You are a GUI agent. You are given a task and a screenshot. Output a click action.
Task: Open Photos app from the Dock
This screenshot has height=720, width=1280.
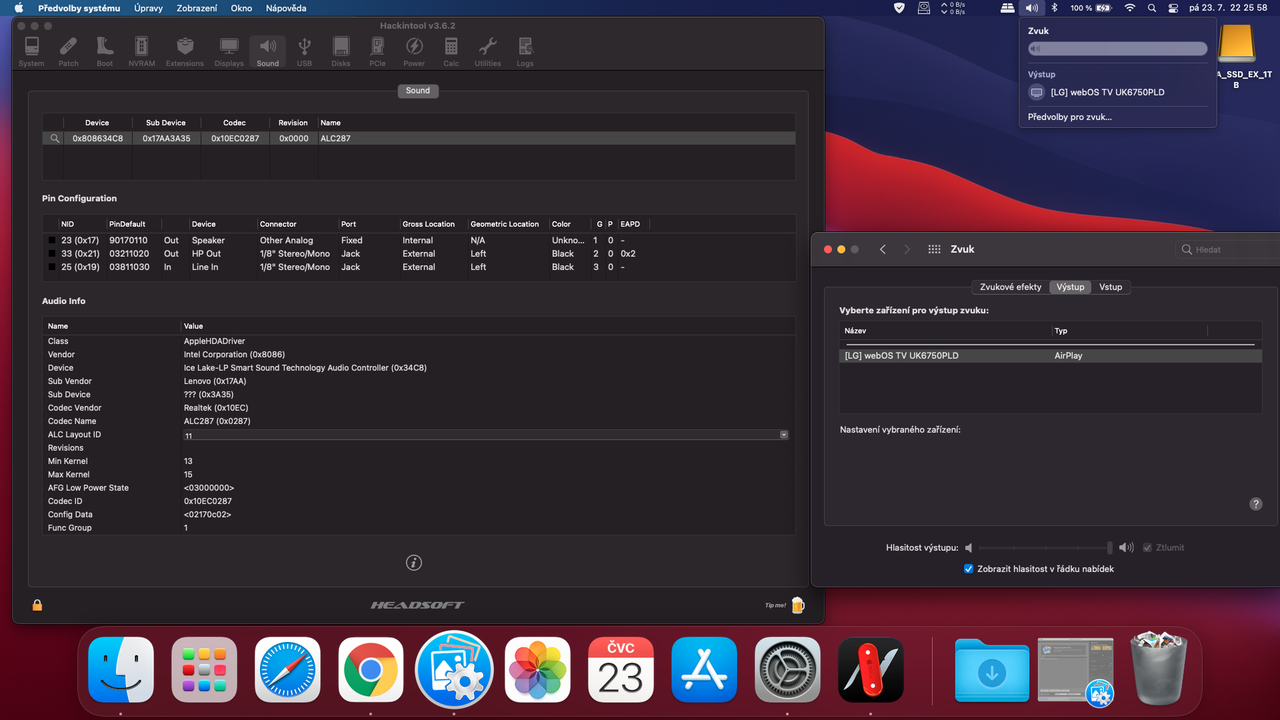coord(537,669)
